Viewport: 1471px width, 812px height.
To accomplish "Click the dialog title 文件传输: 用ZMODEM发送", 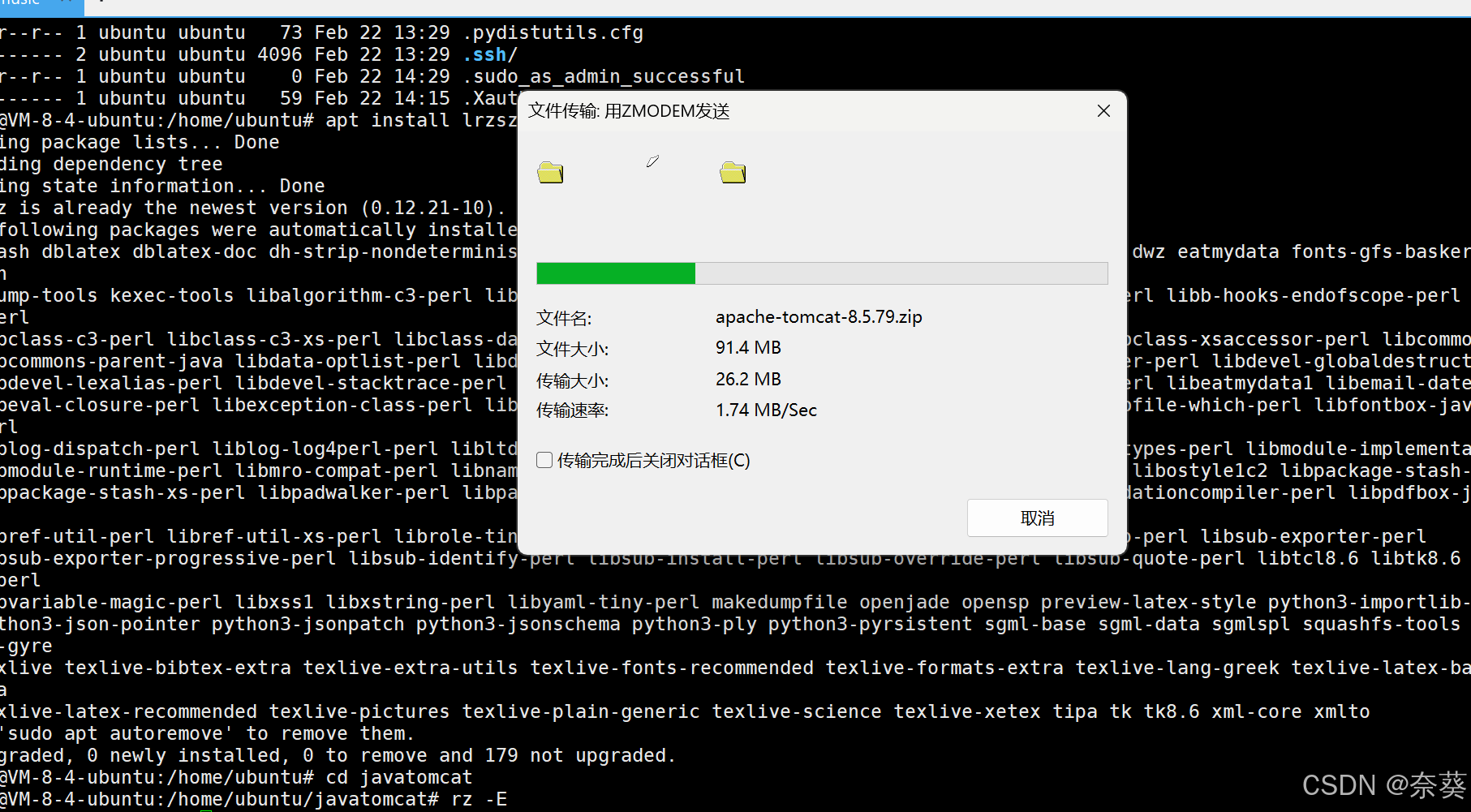I will coord(629,111).
